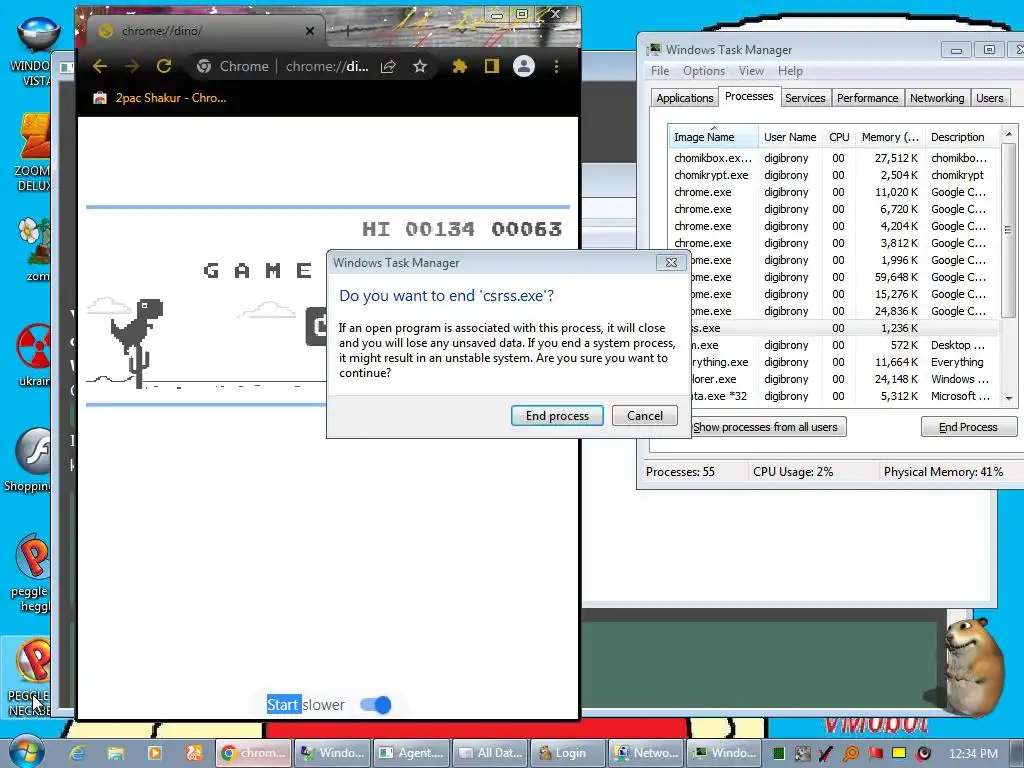The image size is (1024, 768).
Task: Switch to Netwo... taskbar button
Action: point(647,753)
